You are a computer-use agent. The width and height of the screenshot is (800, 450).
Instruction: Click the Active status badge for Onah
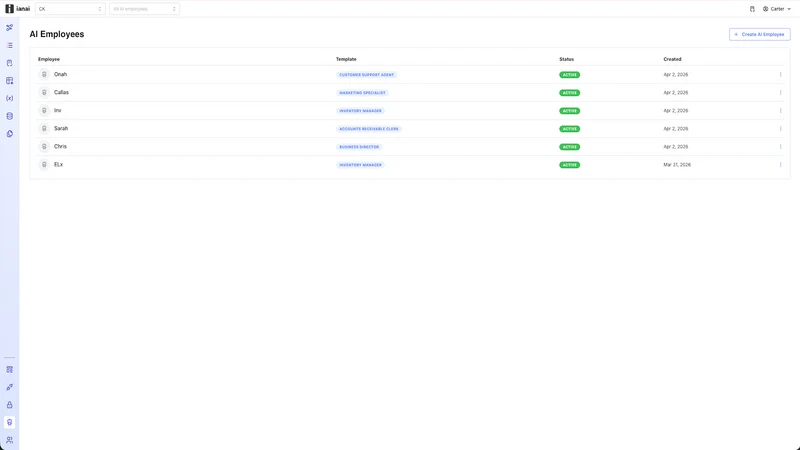[x=569, y=75]
